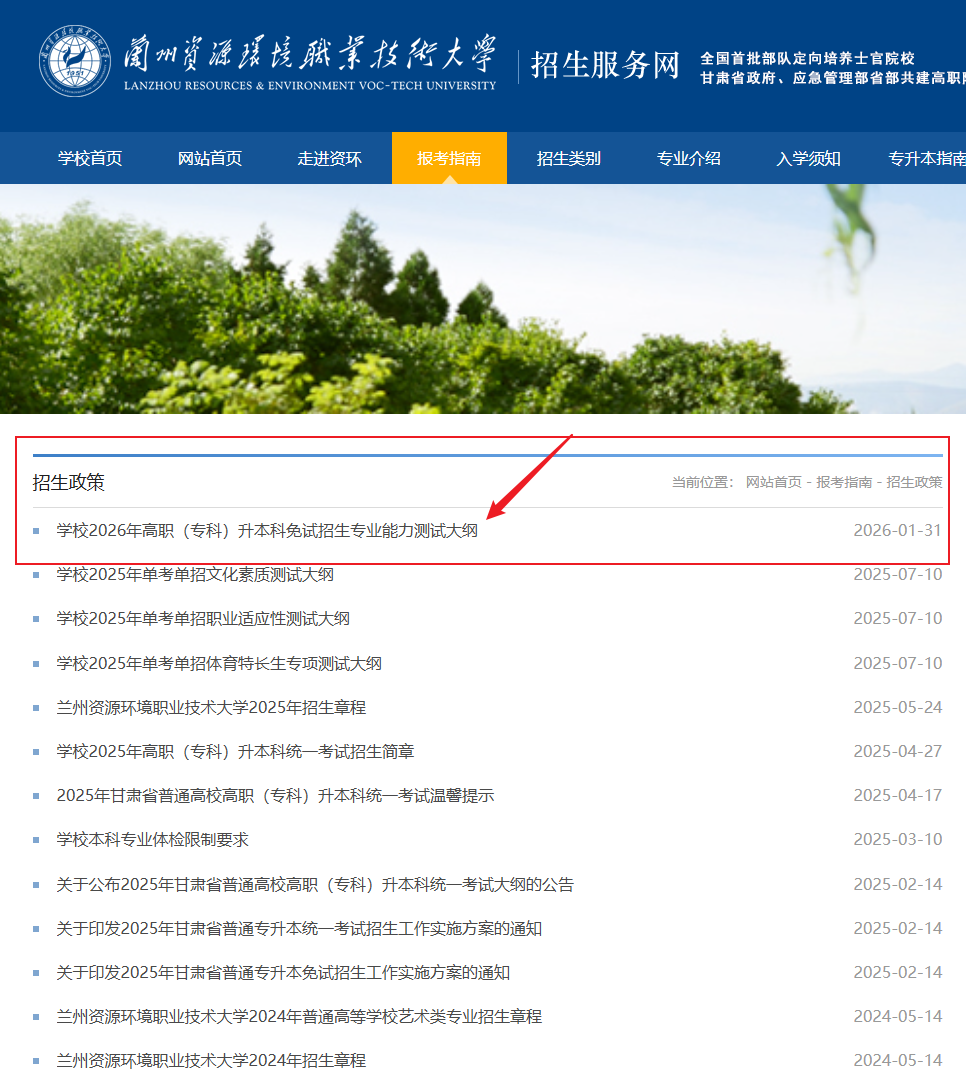Click the forest banner image
Image resolution: width=966 pixels, height=1081 pixels.
[x=483, y=300]
